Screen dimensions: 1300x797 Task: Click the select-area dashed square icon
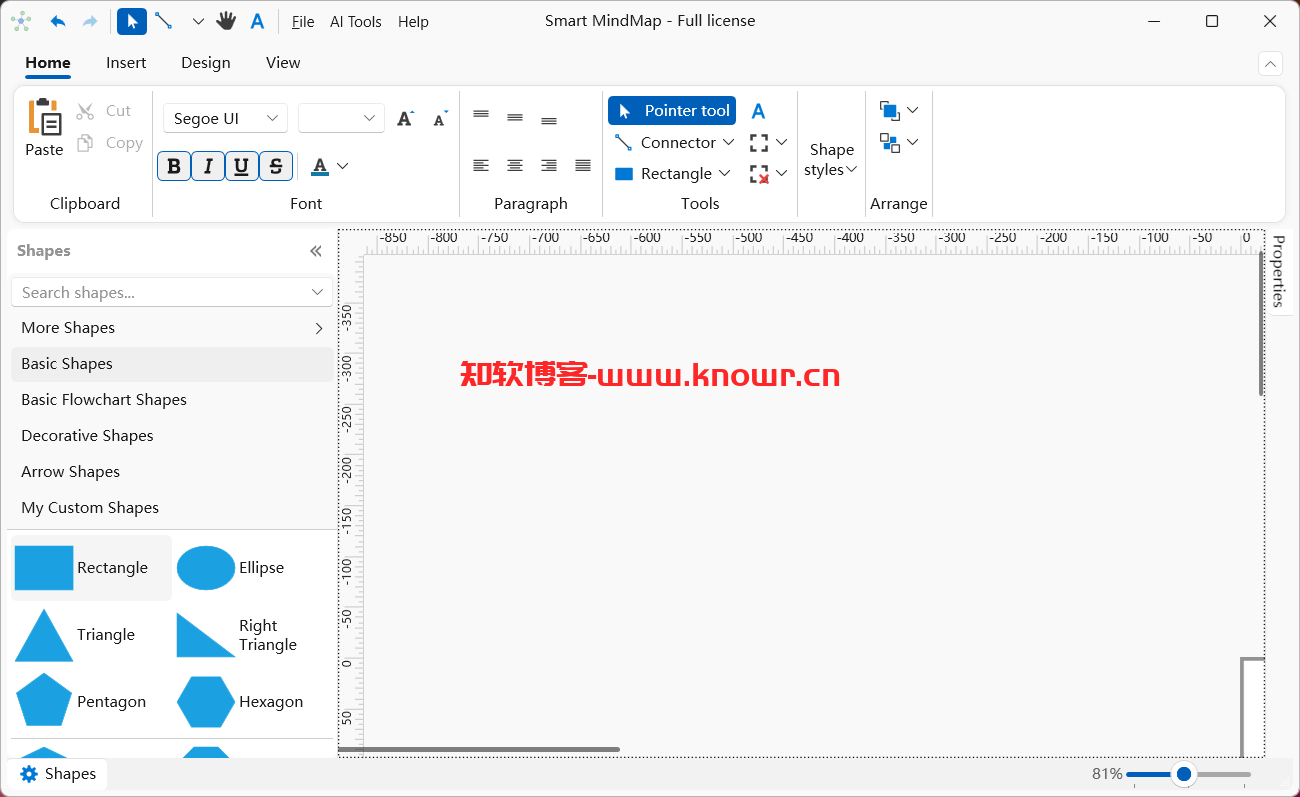[759, 143]
